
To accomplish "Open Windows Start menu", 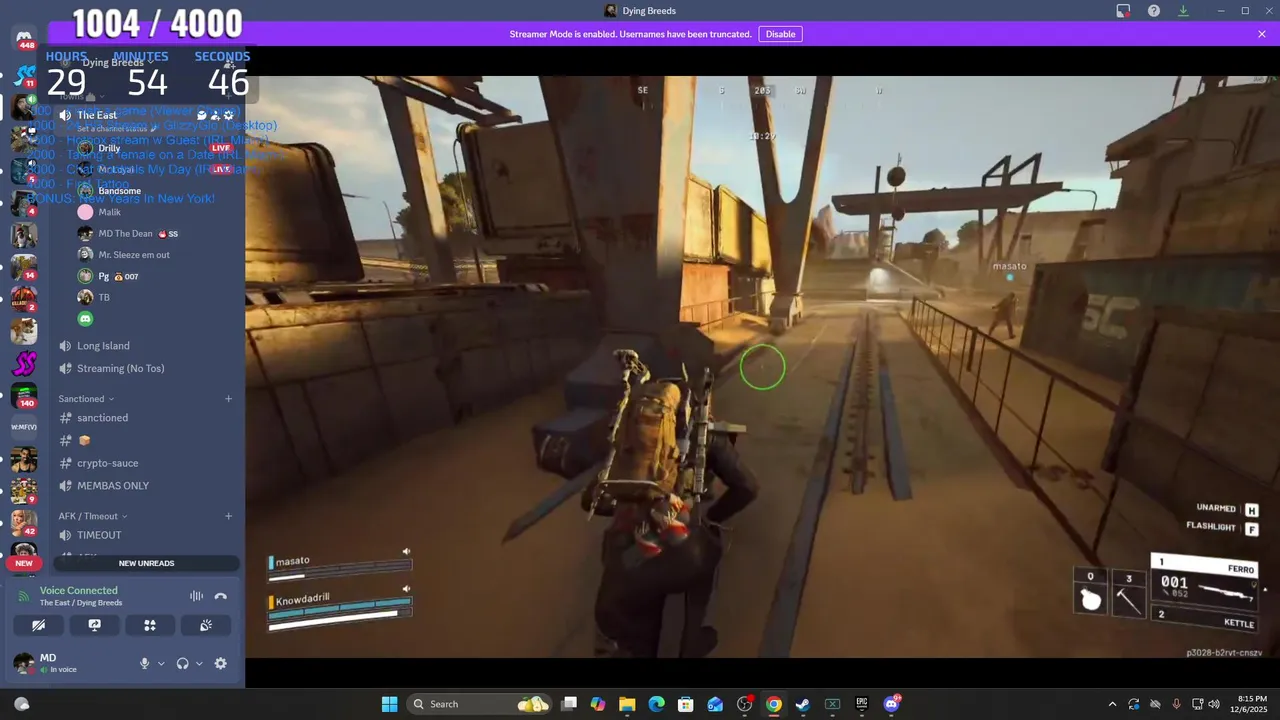I will [x=389, y=704].
